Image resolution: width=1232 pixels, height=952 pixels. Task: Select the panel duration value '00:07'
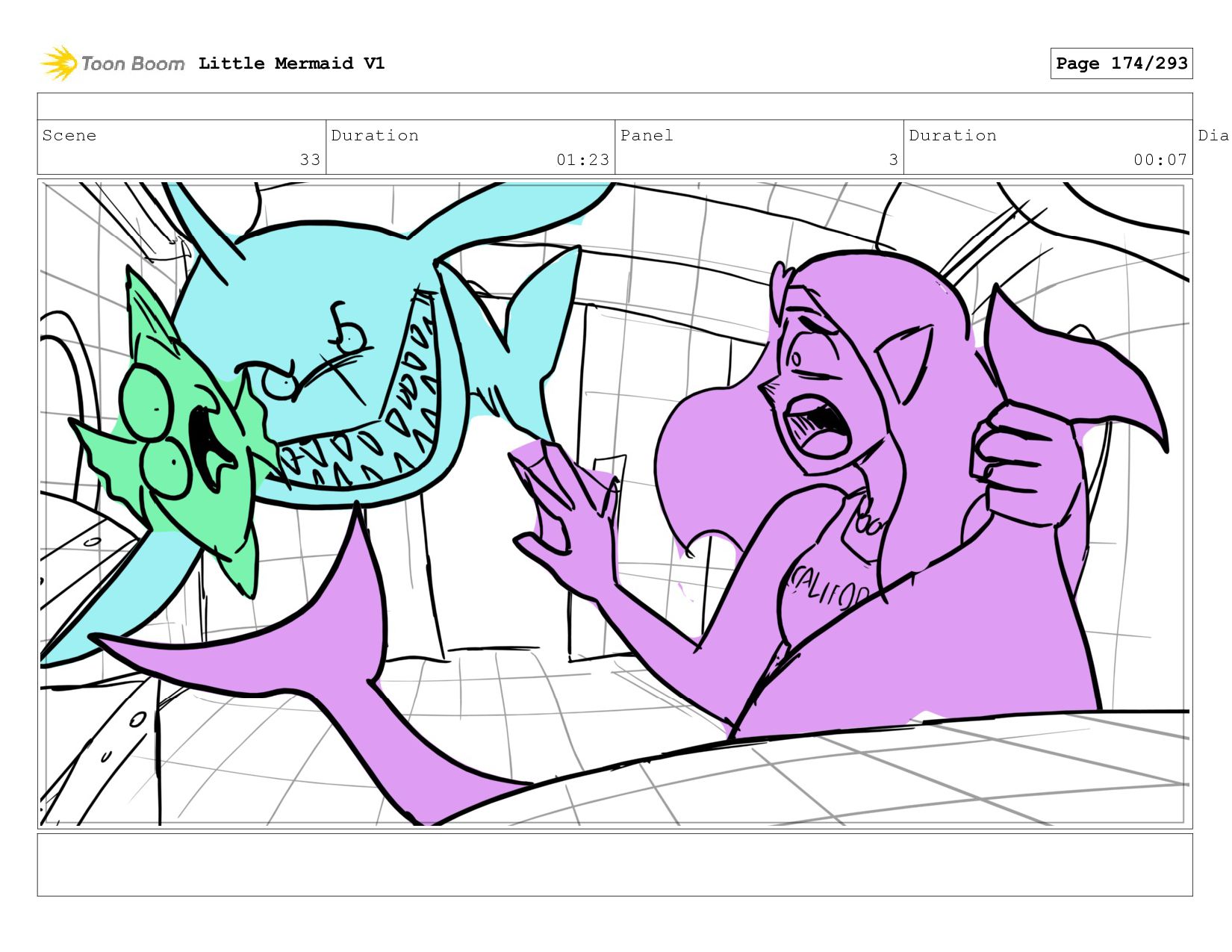[1160, 160]
